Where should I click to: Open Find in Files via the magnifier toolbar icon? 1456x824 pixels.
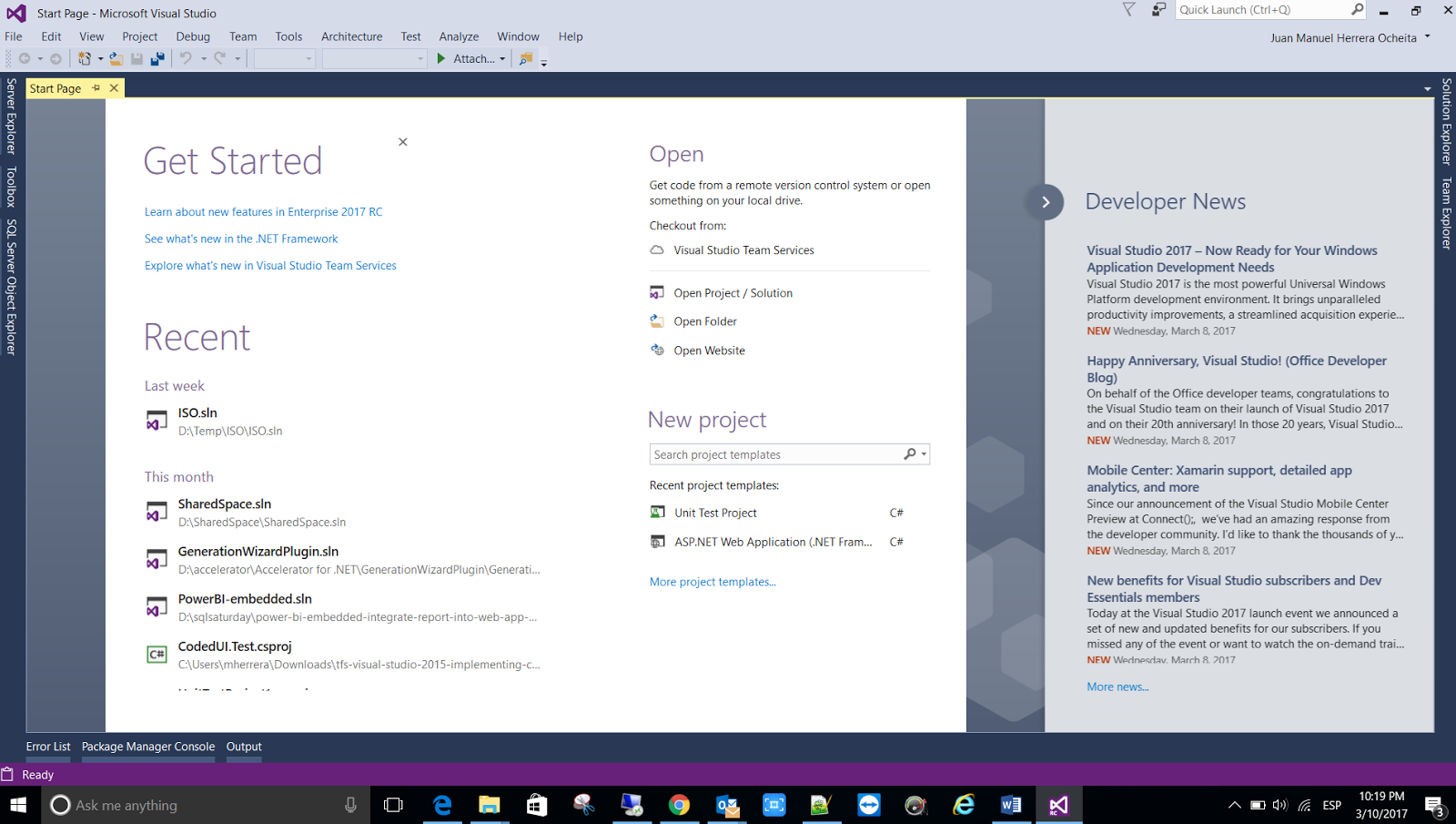tap(526, 58)
